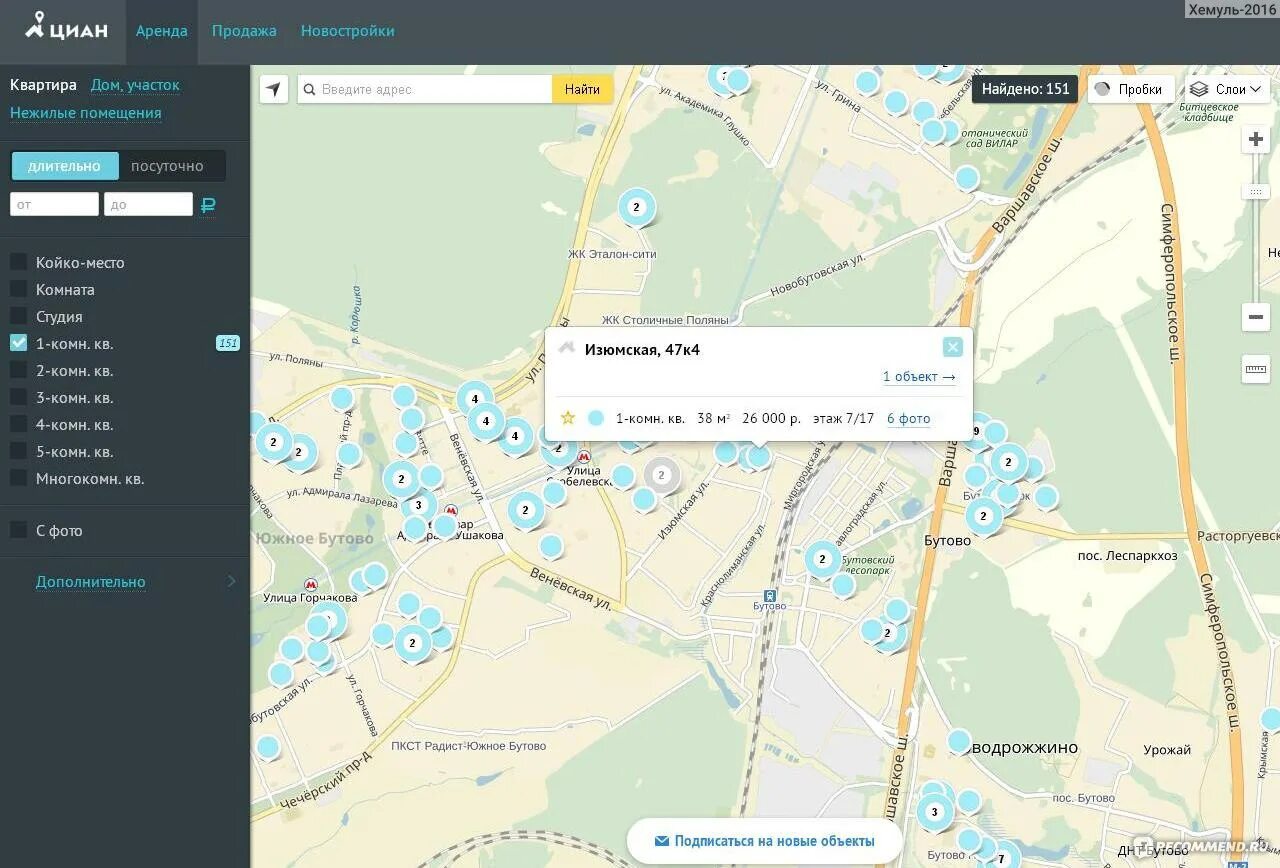Click the price от input field
This screenshot has width=1280, height=868.
point(54,204)
